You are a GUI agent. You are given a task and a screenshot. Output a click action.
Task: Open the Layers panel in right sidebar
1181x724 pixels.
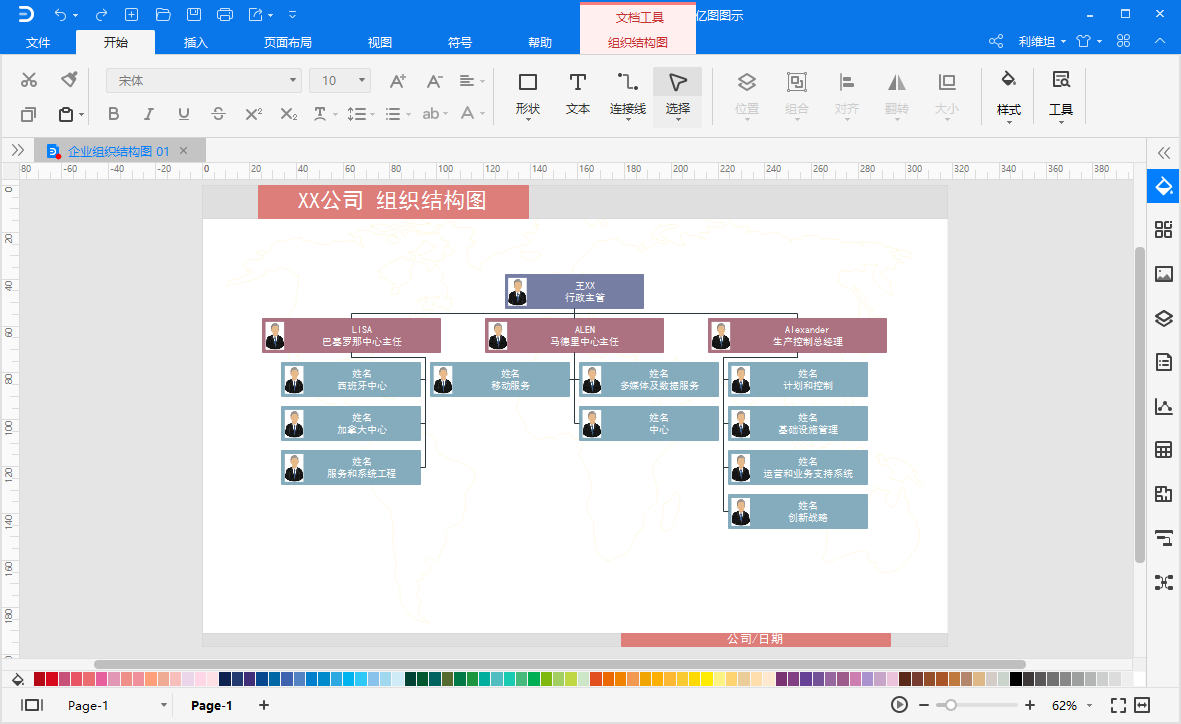pos(1163,319)
